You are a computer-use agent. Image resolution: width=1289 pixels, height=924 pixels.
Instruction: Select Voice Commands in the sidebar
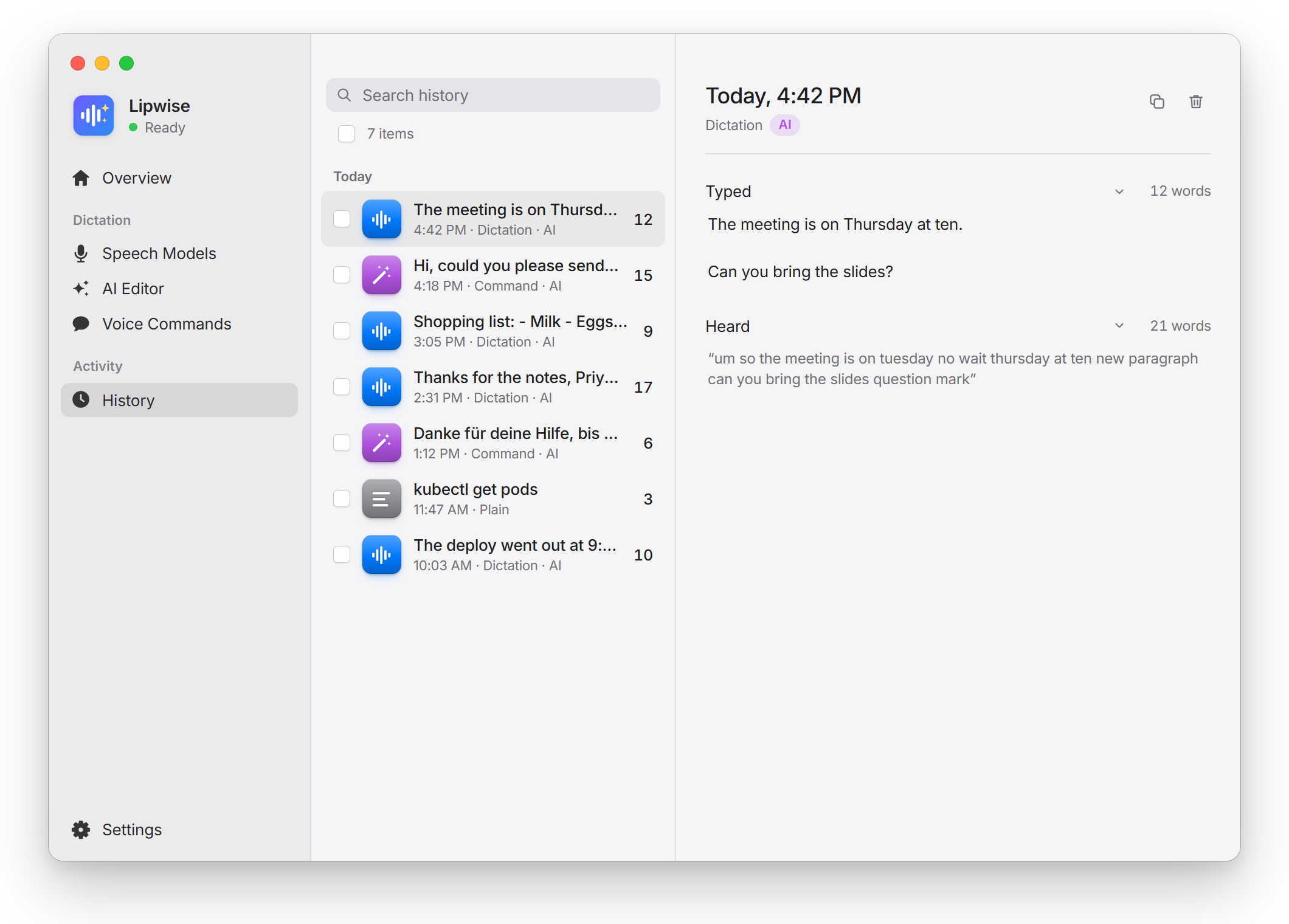coord(179,324)
